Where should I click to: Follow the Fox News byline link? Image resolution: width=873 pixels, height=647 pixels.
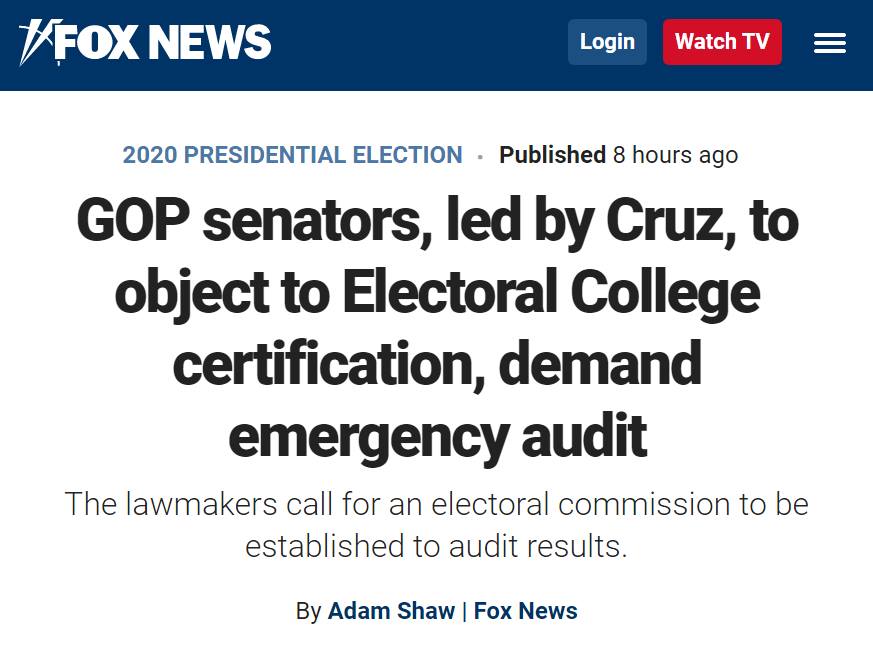pyautogui.click(x=525, y=611)
